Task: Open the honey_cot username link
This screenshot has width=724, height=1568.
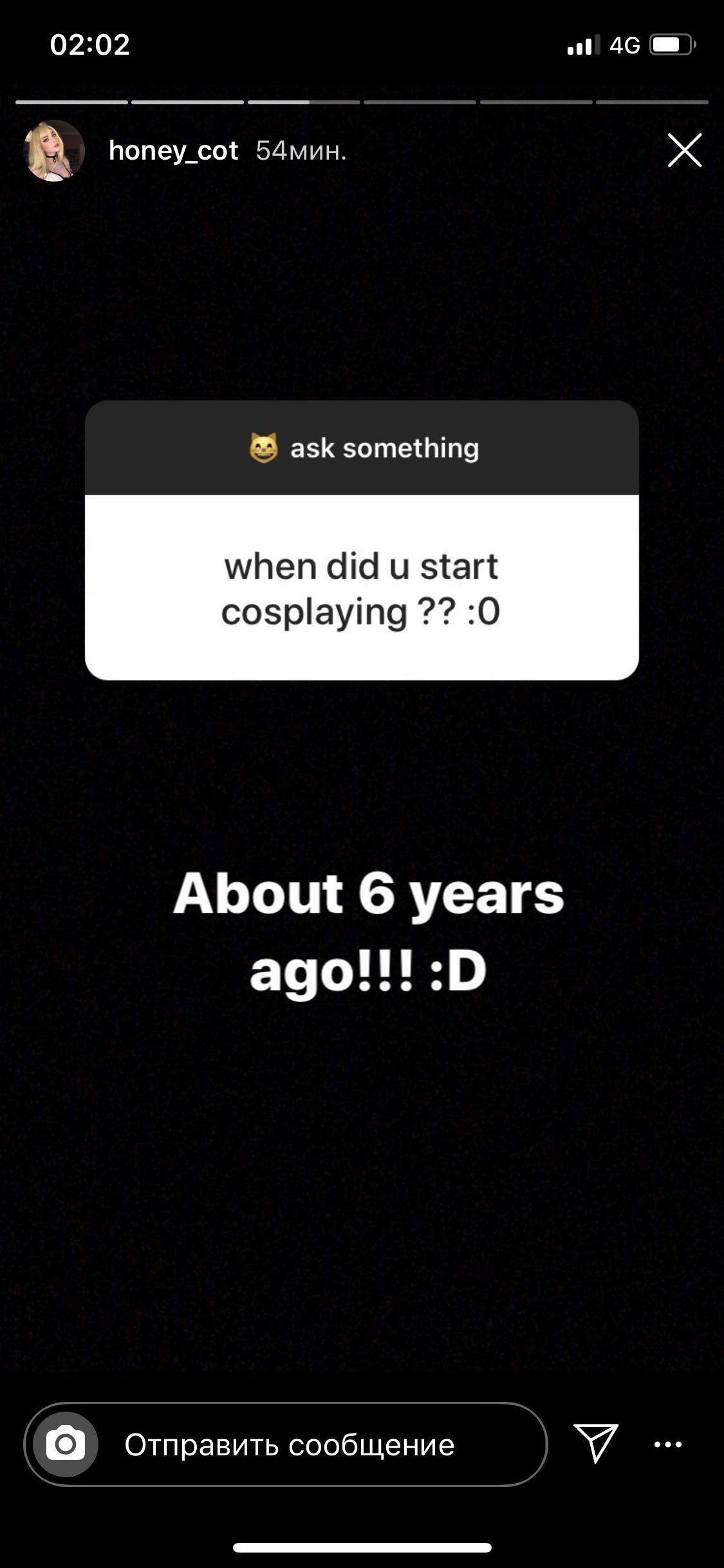Action: point(173,151)
